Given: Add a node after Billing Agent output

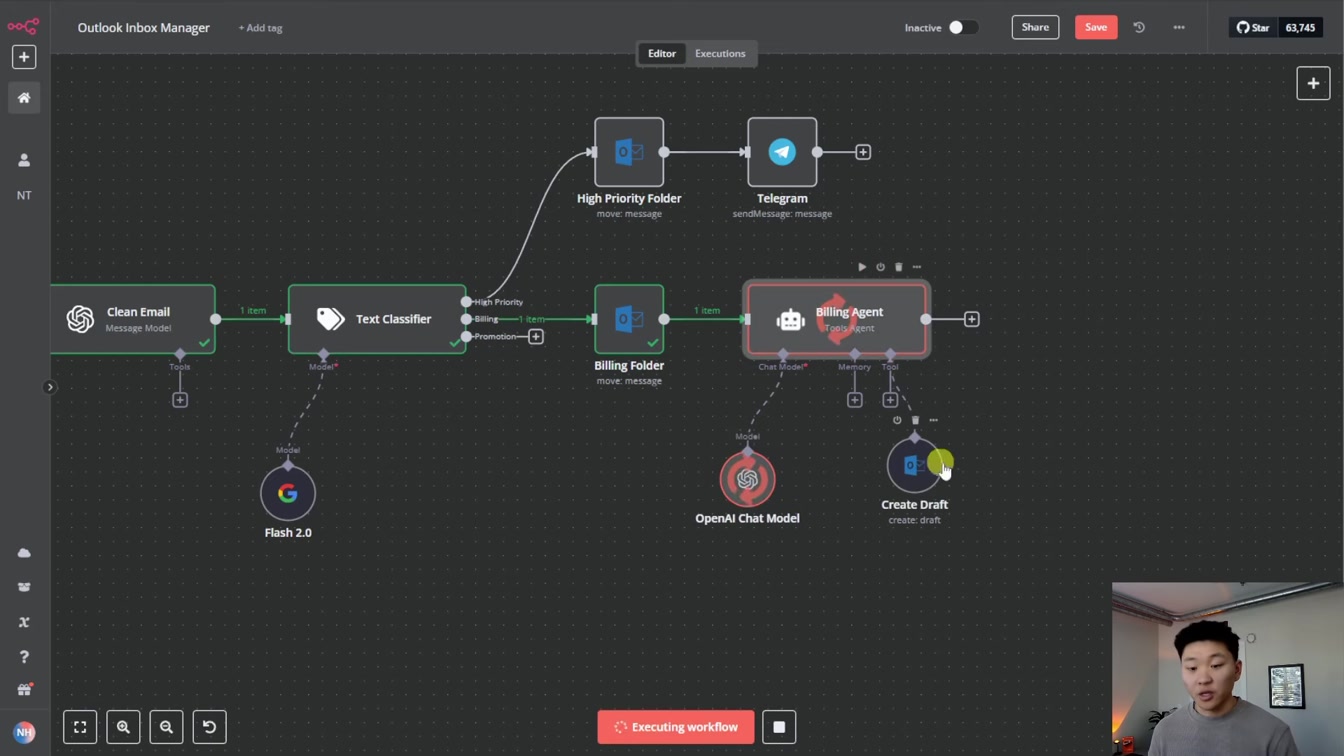Looking at the screenshot, I should [x=971, y=319].
